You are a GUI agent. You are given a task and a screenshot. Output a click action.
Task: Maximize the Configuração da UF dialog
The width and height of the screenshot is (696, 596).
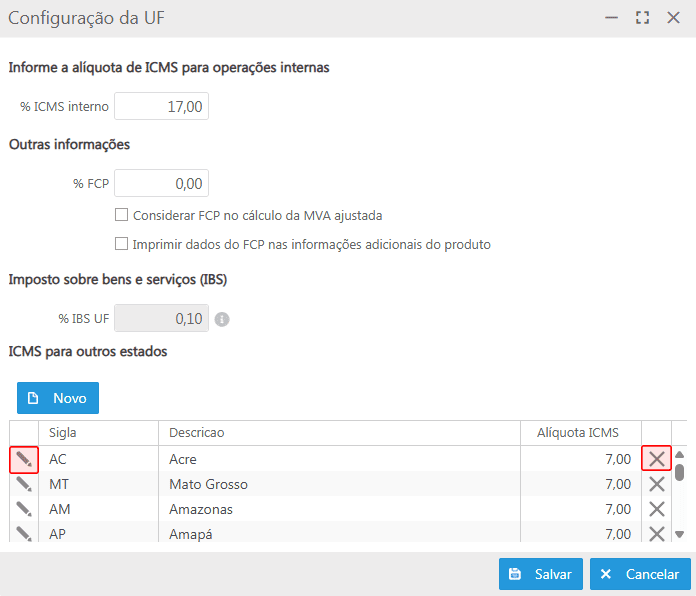click(x=643, y=18)
